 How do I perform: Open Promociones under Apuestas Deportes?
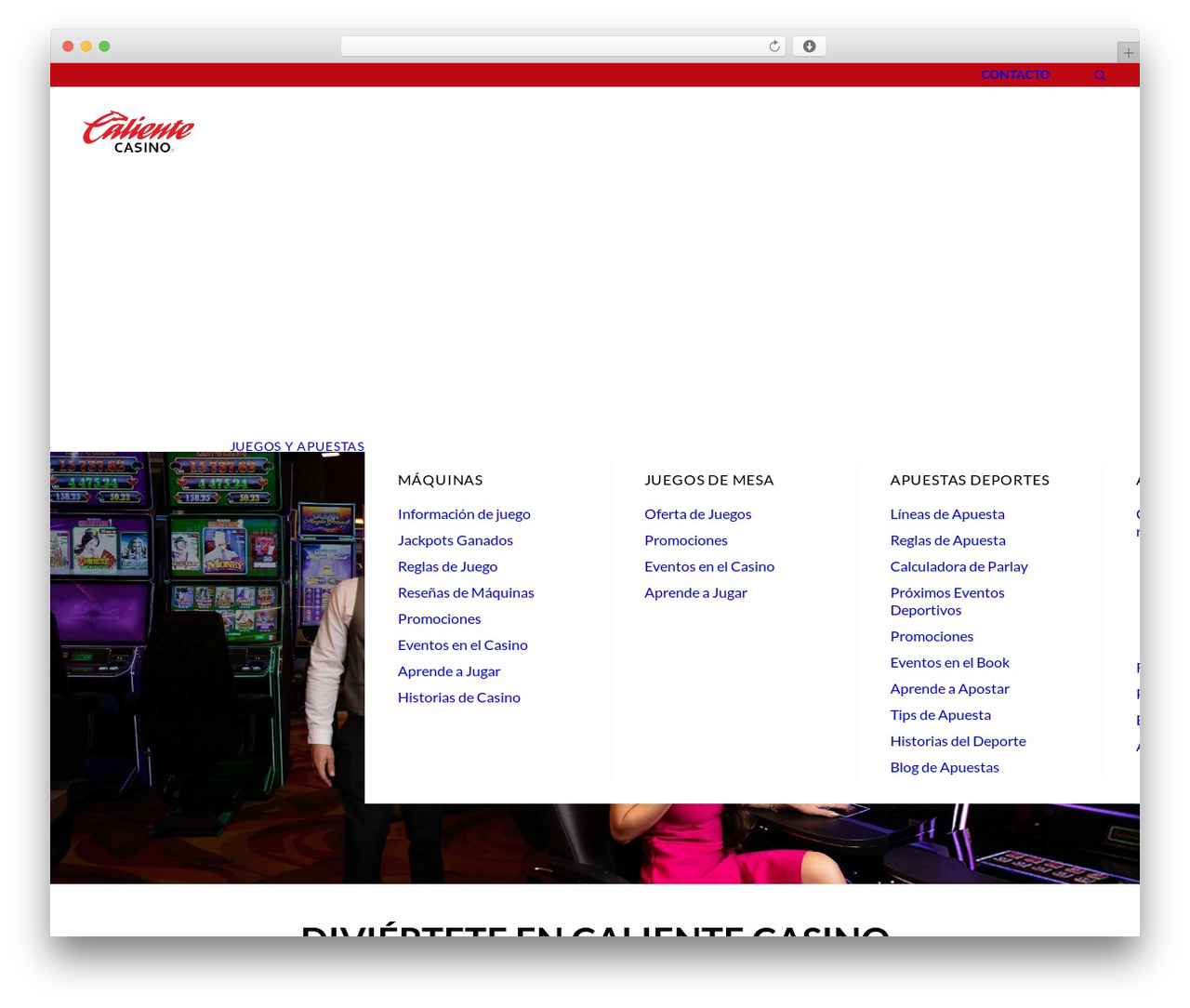pos(932,636)
